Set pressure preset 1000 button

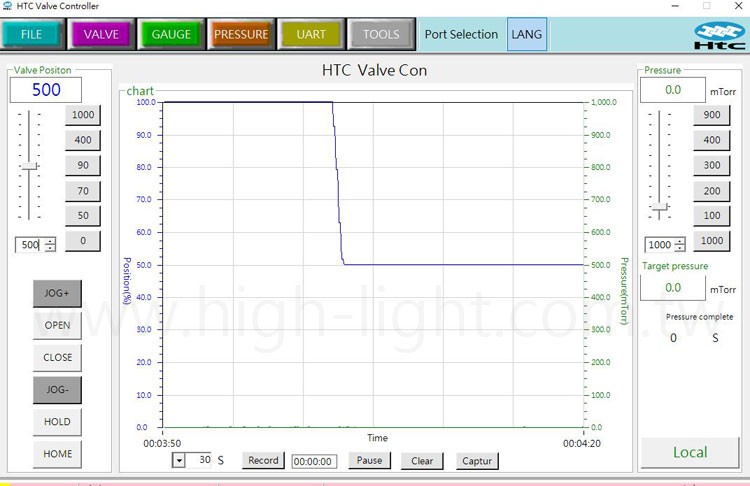click(x=712, y=241)
